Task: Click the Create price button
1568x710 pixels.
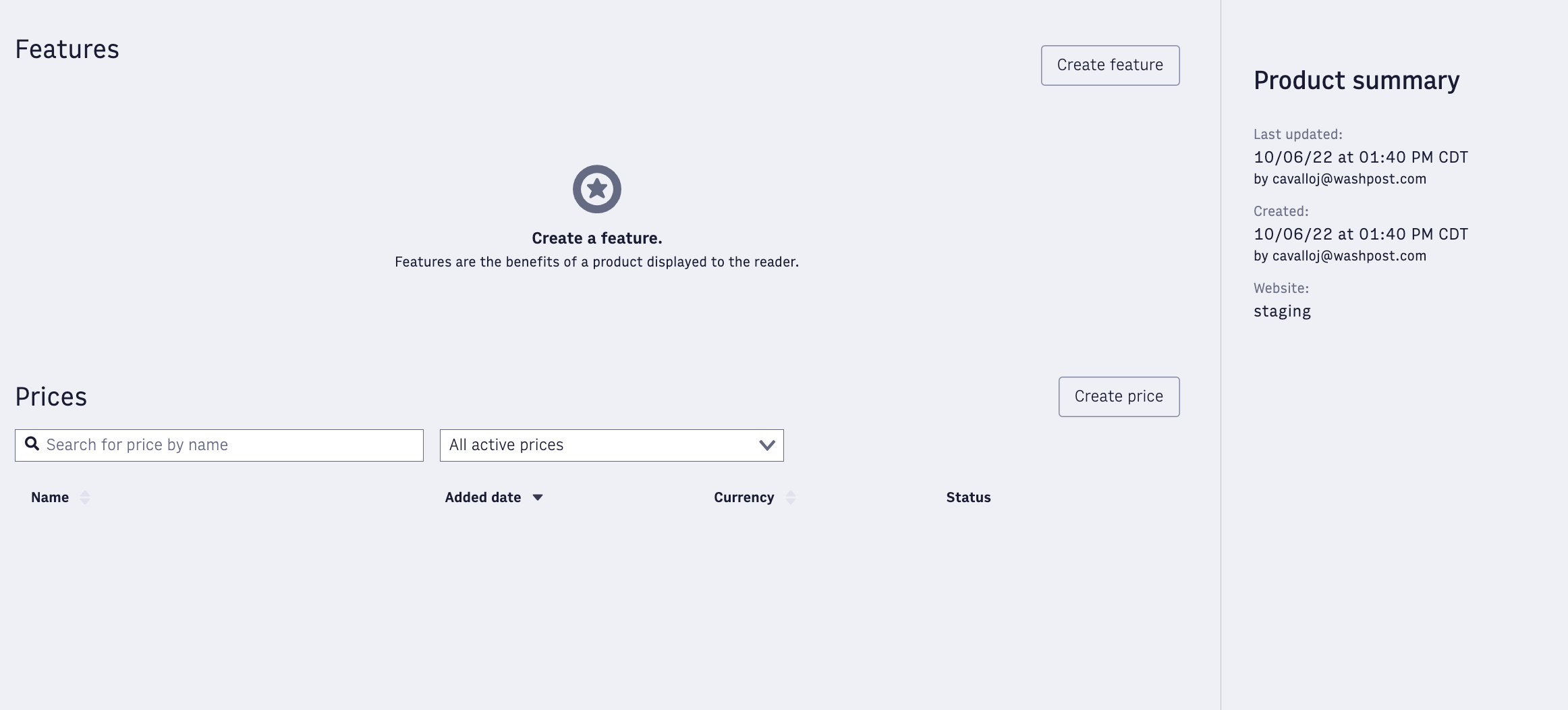Action: tap(1119, 397)
